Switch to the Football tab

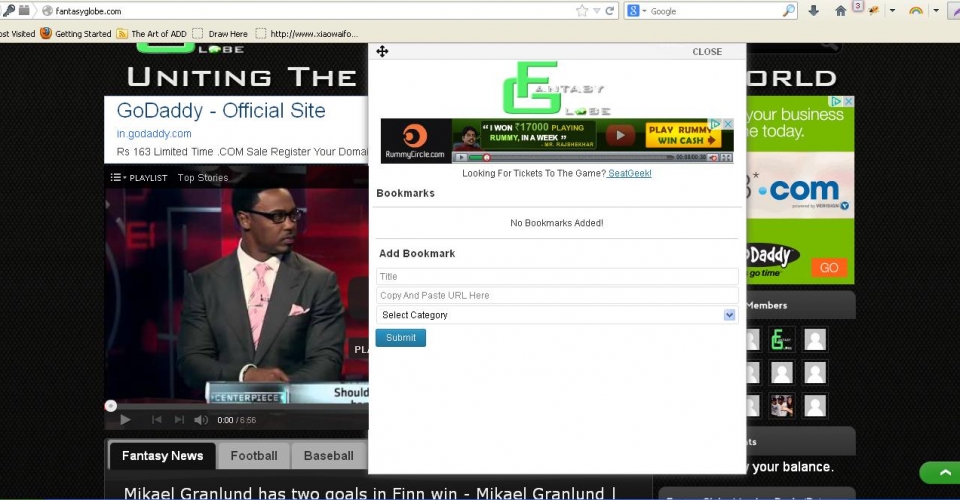[x=253, y=456]
